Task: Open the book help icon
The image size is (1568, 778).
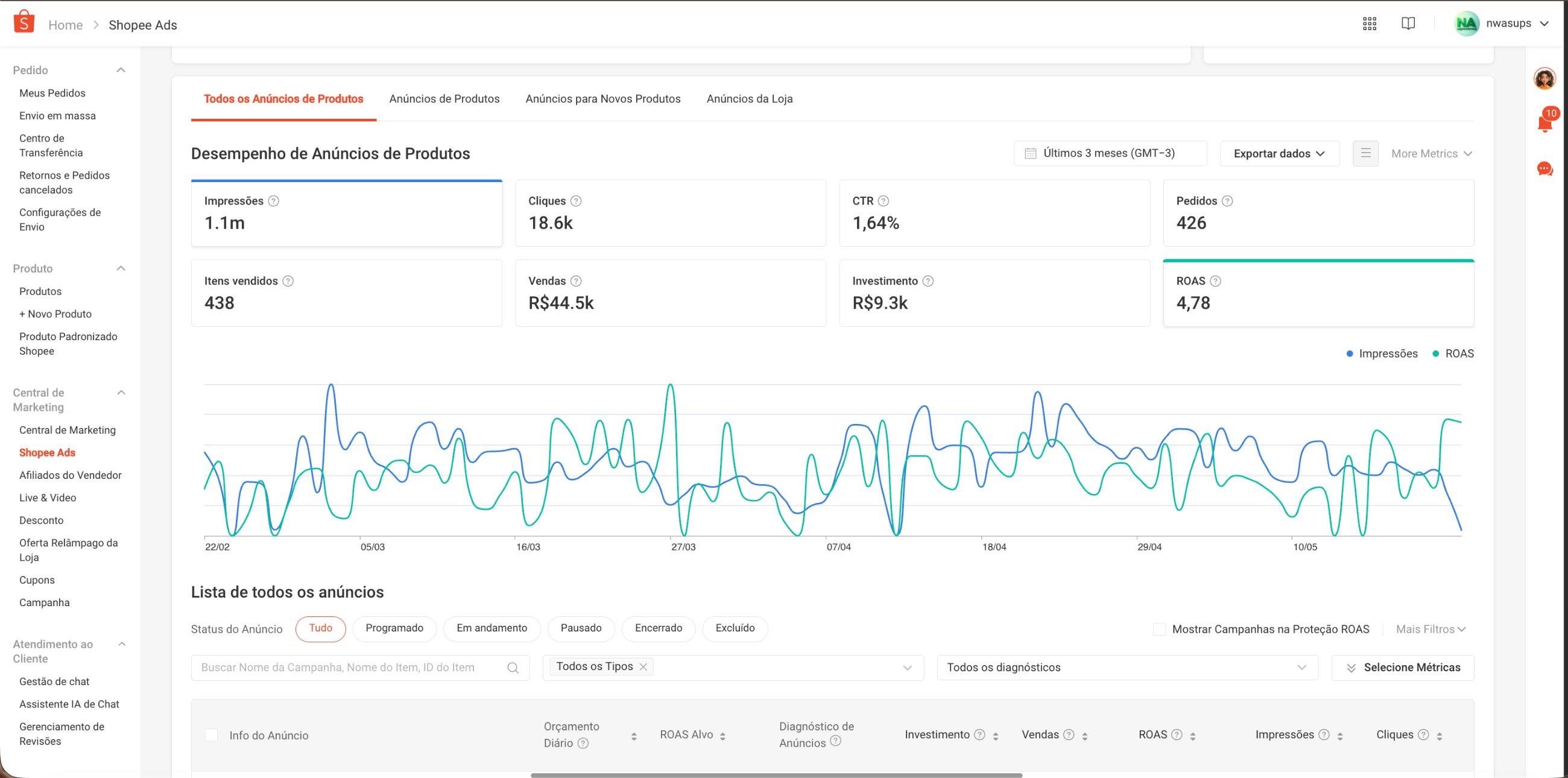Action: 1408,24
